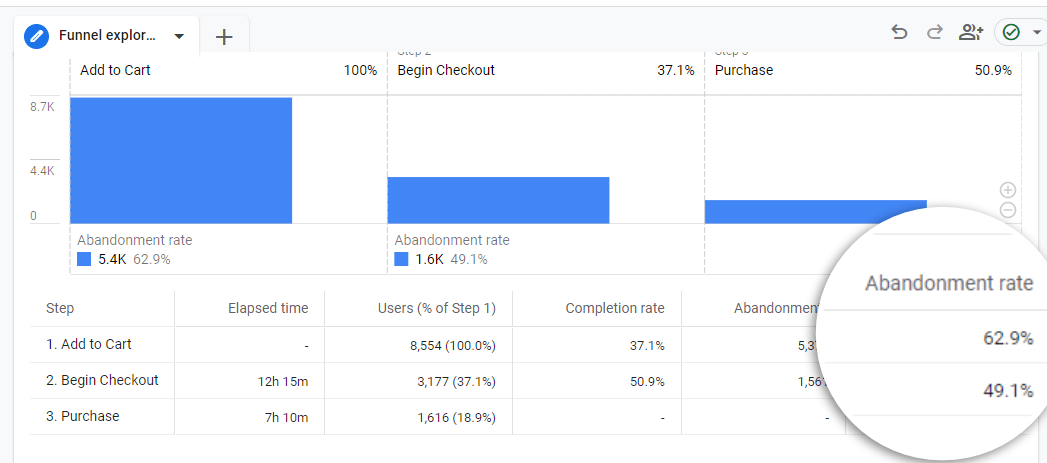Click the blue Purchase funnel bar

click(x=815, y=211)
